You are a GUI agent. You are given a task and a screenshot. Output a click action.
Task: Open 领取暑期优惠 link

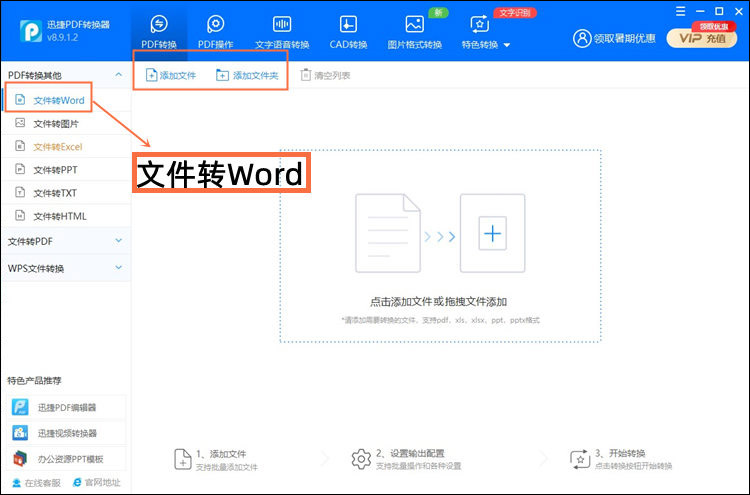click(x=624, y=38)
